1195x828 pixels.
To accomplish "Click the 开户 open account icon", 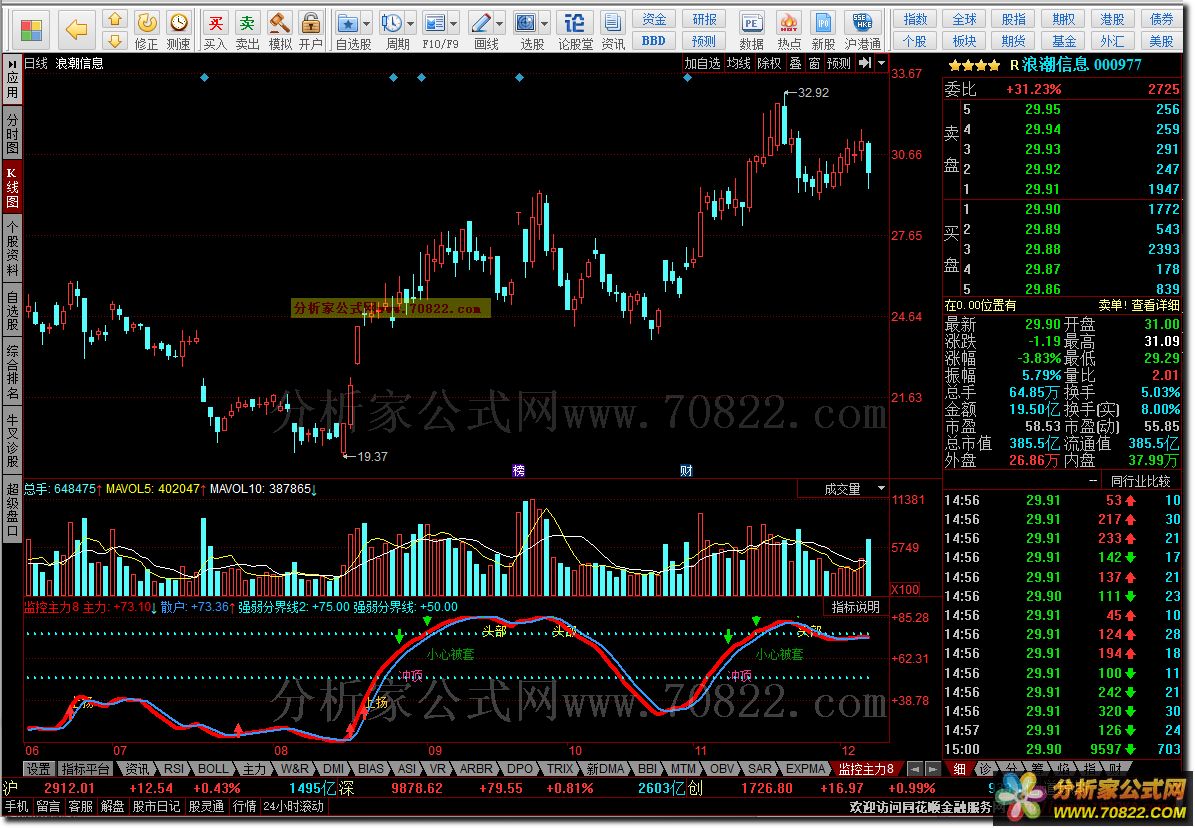I will pos(310,31).
